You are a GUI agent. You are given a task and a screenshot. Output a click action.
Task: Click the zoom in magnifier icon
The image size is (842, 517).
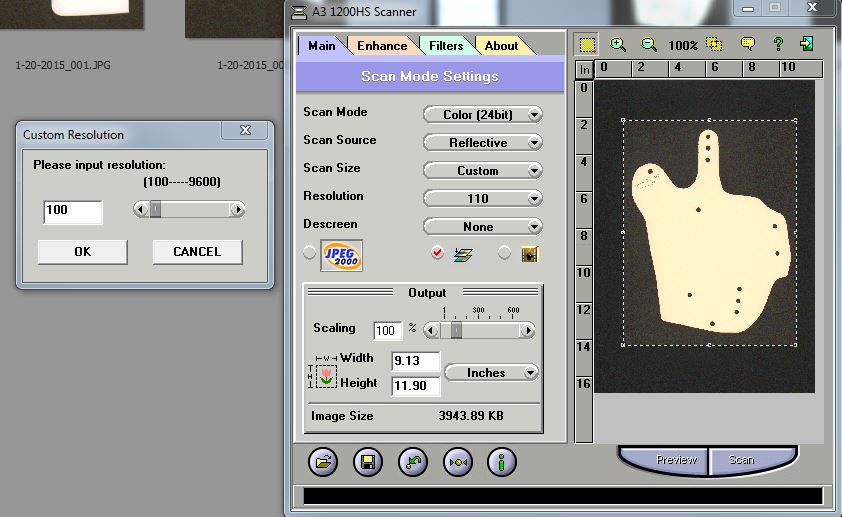(618, 45)
